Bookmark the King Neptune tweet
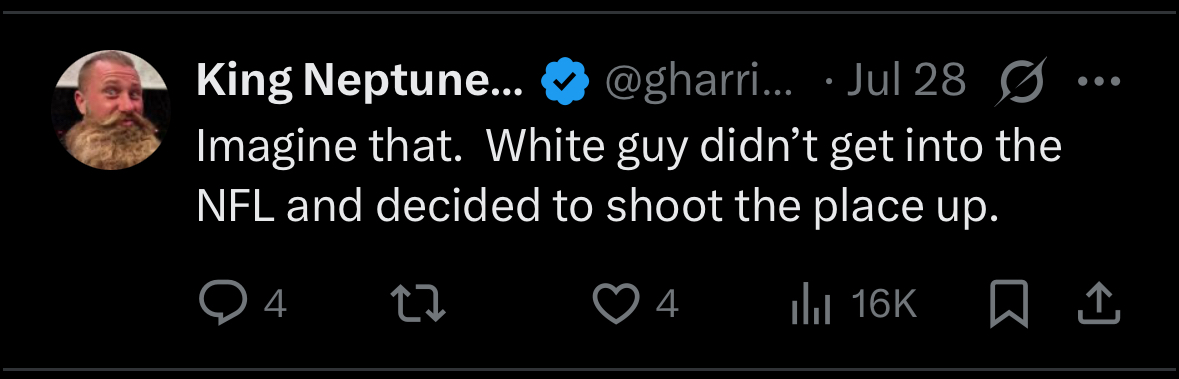Screen dimensions: 1179x379 [1008, 304]
